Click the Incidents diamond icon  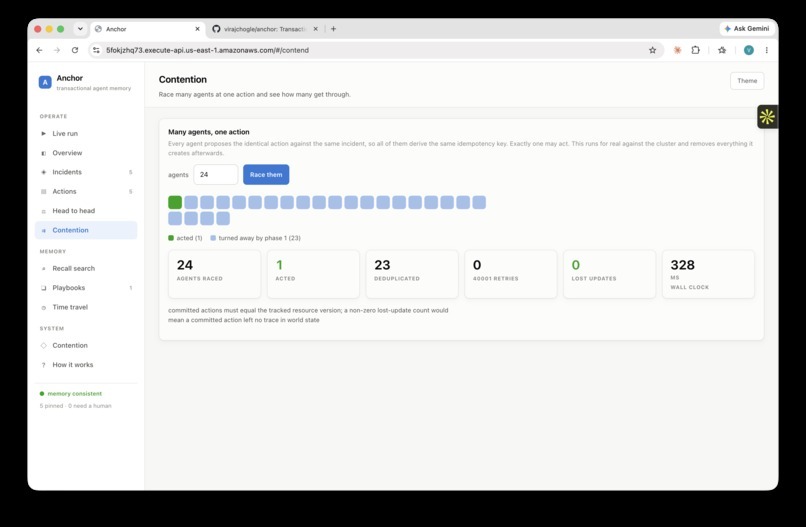(x=43, y=172)
